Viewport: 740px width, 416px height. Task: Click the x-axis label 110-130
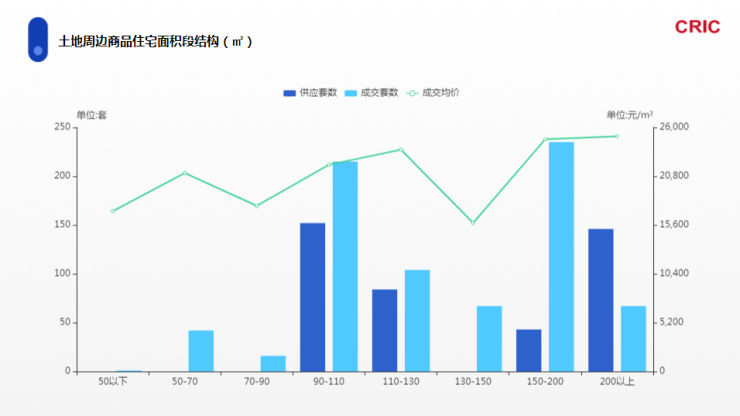[401, 382]
